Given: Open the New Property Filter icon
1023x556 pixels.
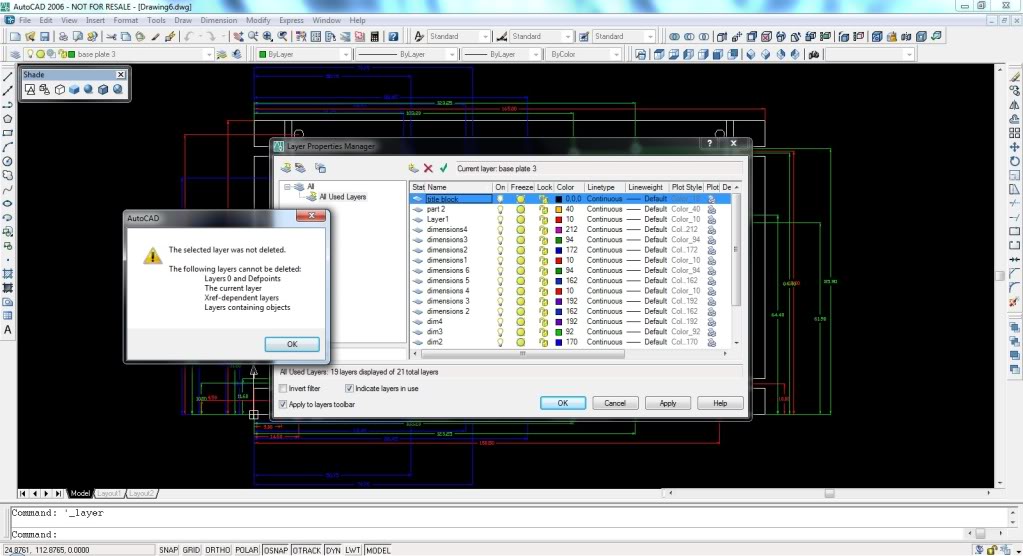Looking at the screenshot, I should [286, 169].
